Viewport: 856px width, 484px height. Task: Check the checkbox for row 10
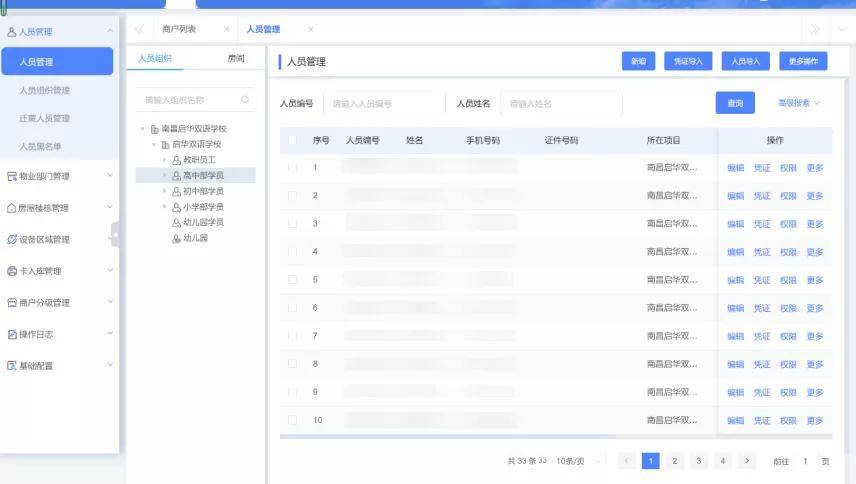tap(293, 420)
